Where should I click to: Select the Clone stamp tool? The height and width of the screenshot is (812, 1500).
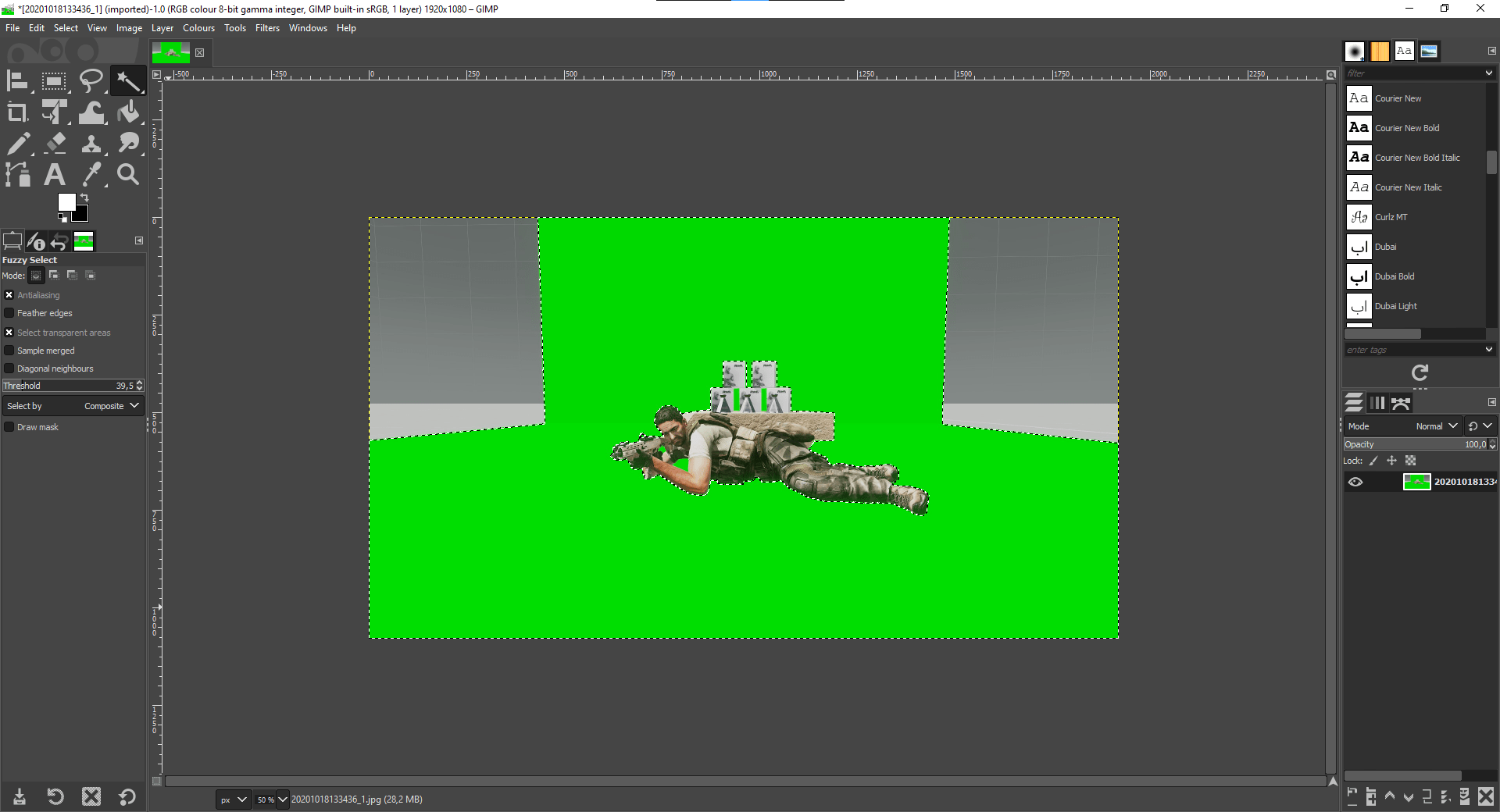click(x=91, y=144)
